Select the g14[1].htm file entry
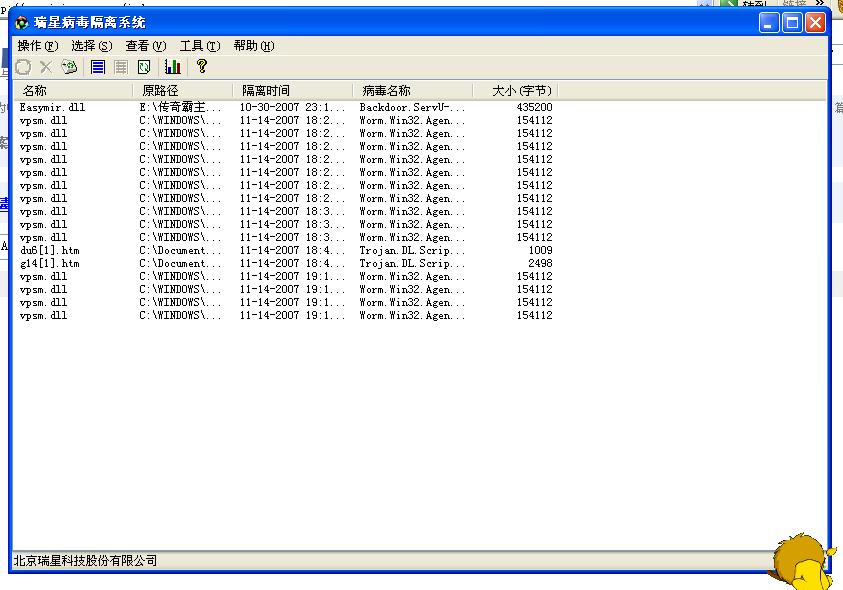The width and height of the screenshot is (843, 590). pos(49,264)
